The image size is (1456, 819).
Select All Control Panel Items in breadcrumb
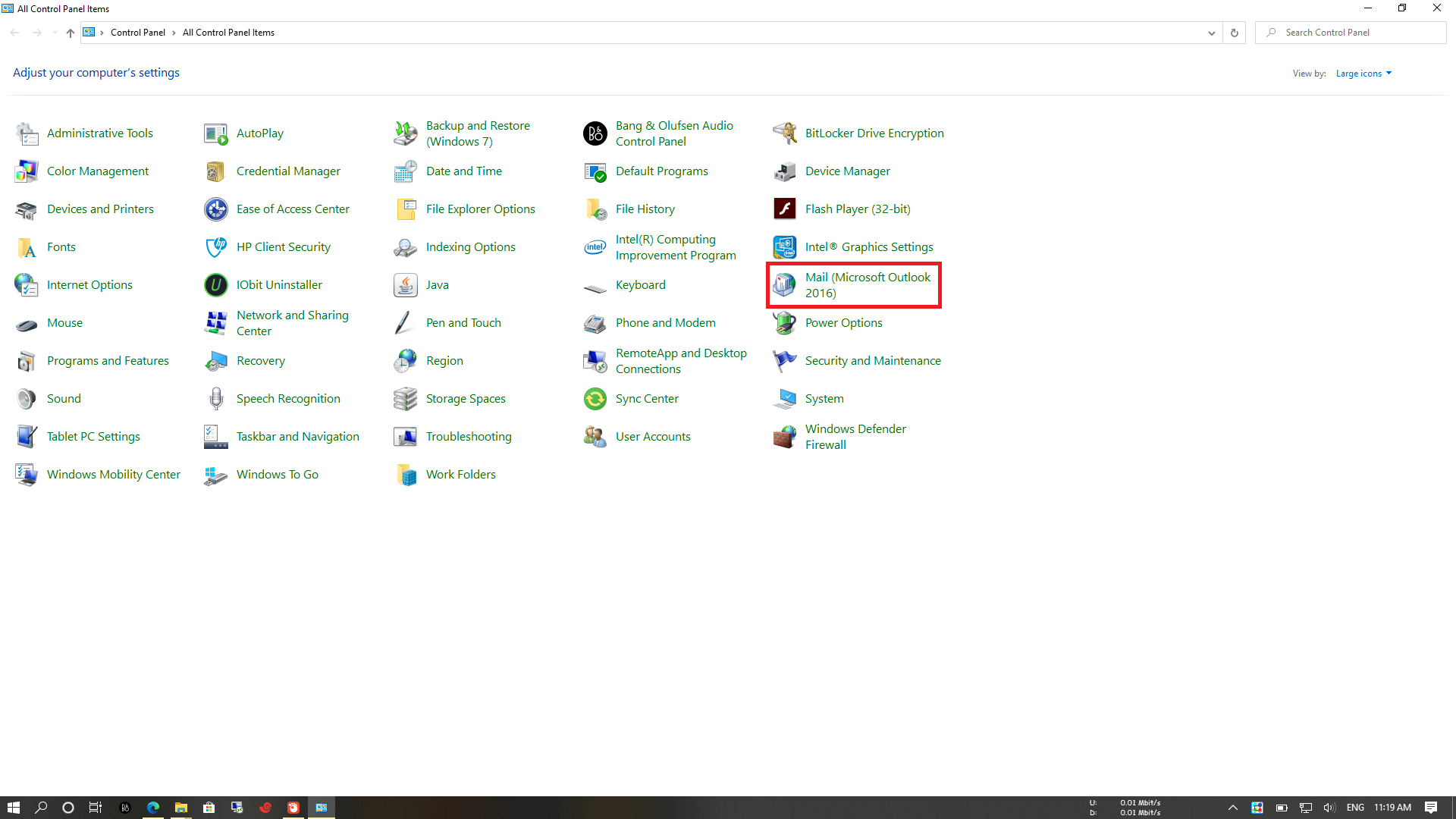tap(227, 33)
